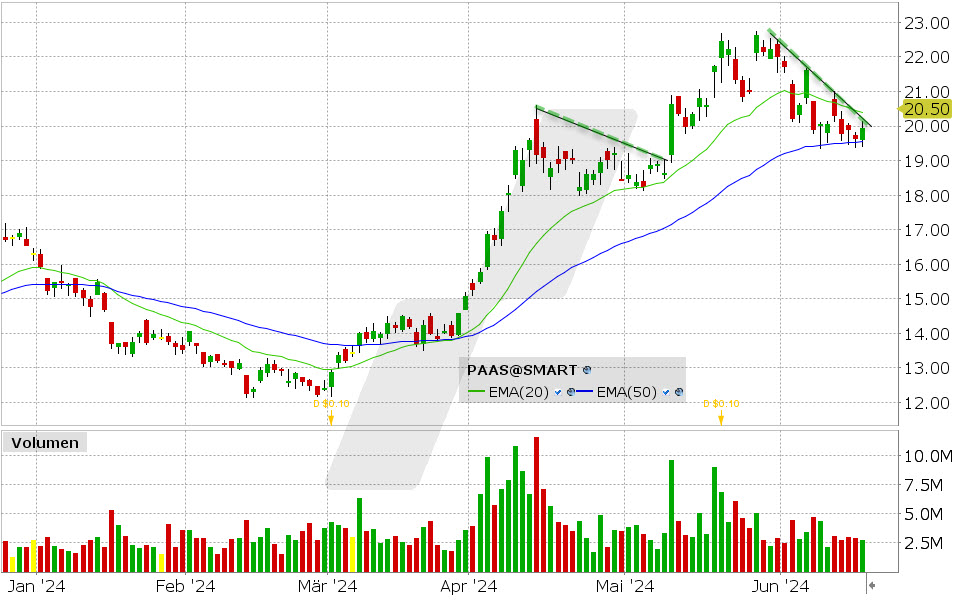
Task: Click the 23.00 price axis label
Action: (927, 23)
